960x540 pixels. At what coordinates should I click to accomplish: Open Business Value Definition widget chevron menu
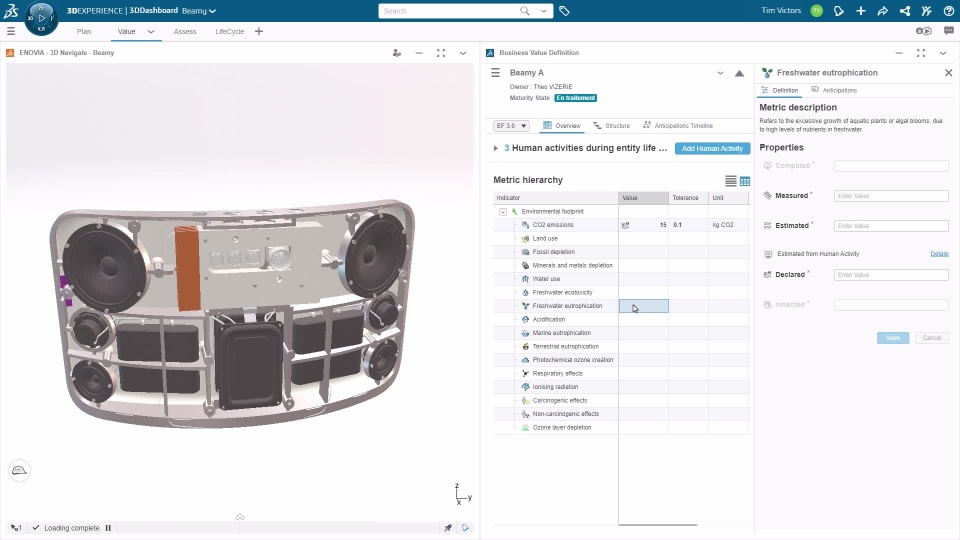[943, 53]
